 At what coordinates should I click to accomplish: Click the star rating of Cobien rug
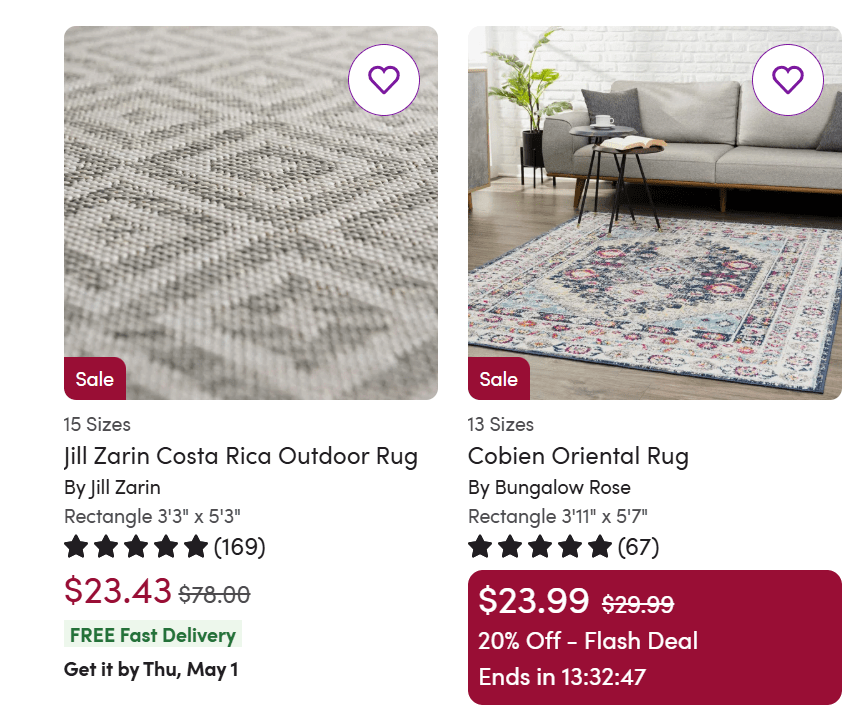point(540,547)
